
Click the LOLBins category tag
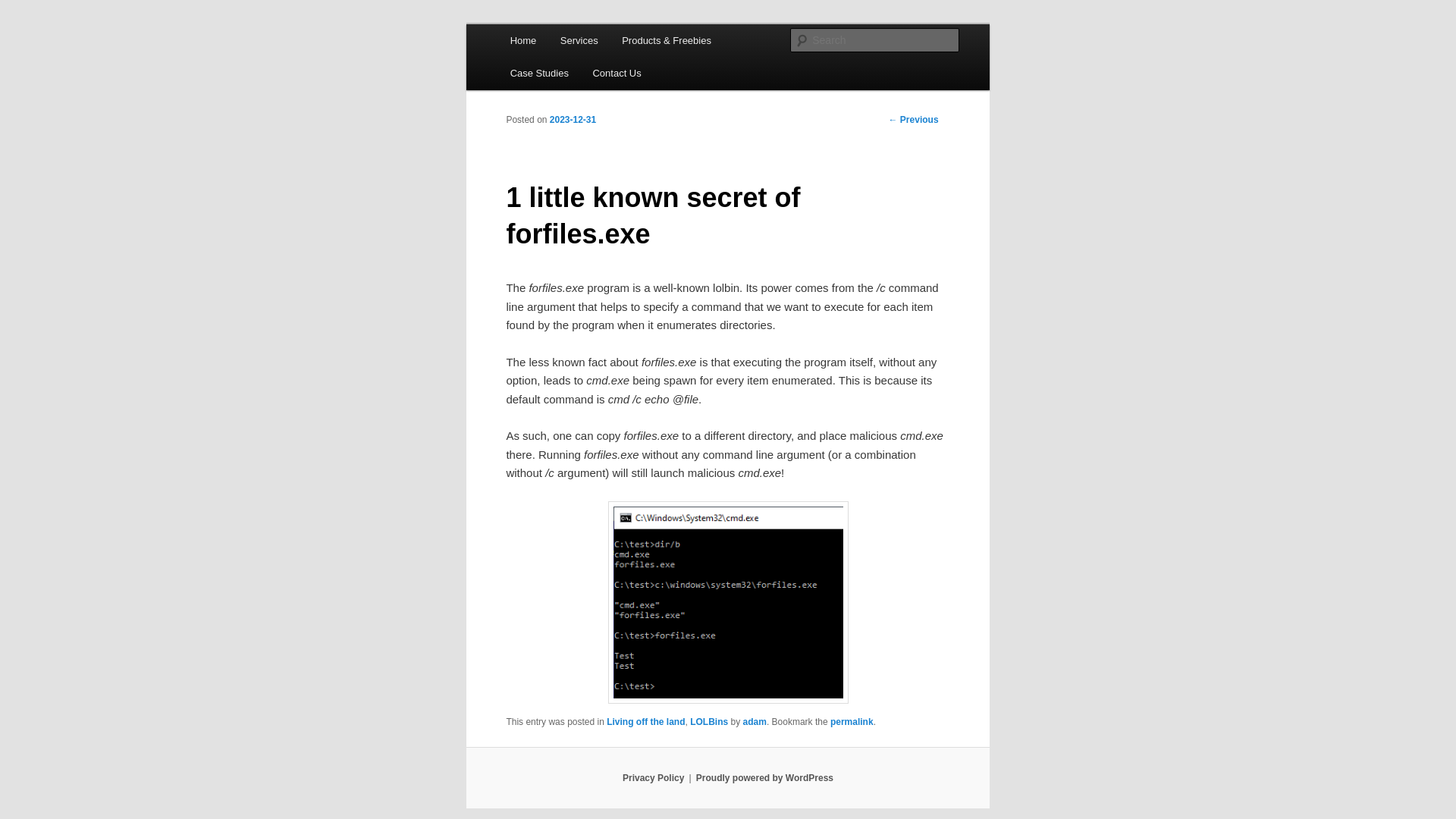[709, 722]
